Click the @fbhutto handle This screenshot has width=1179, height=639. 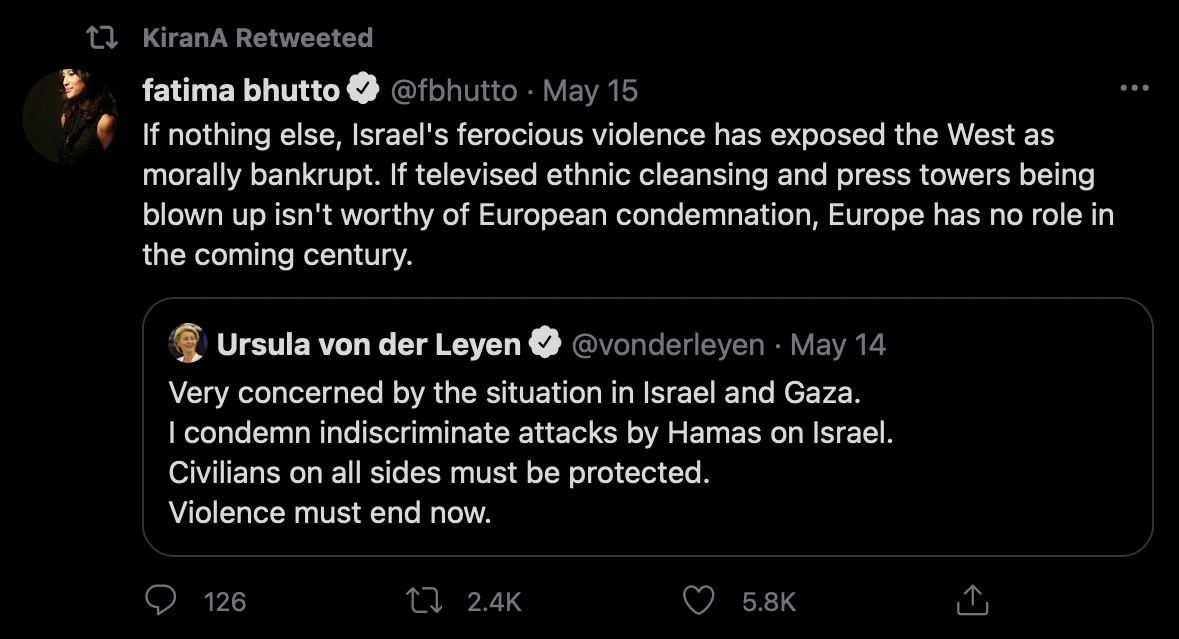[453, 91]
